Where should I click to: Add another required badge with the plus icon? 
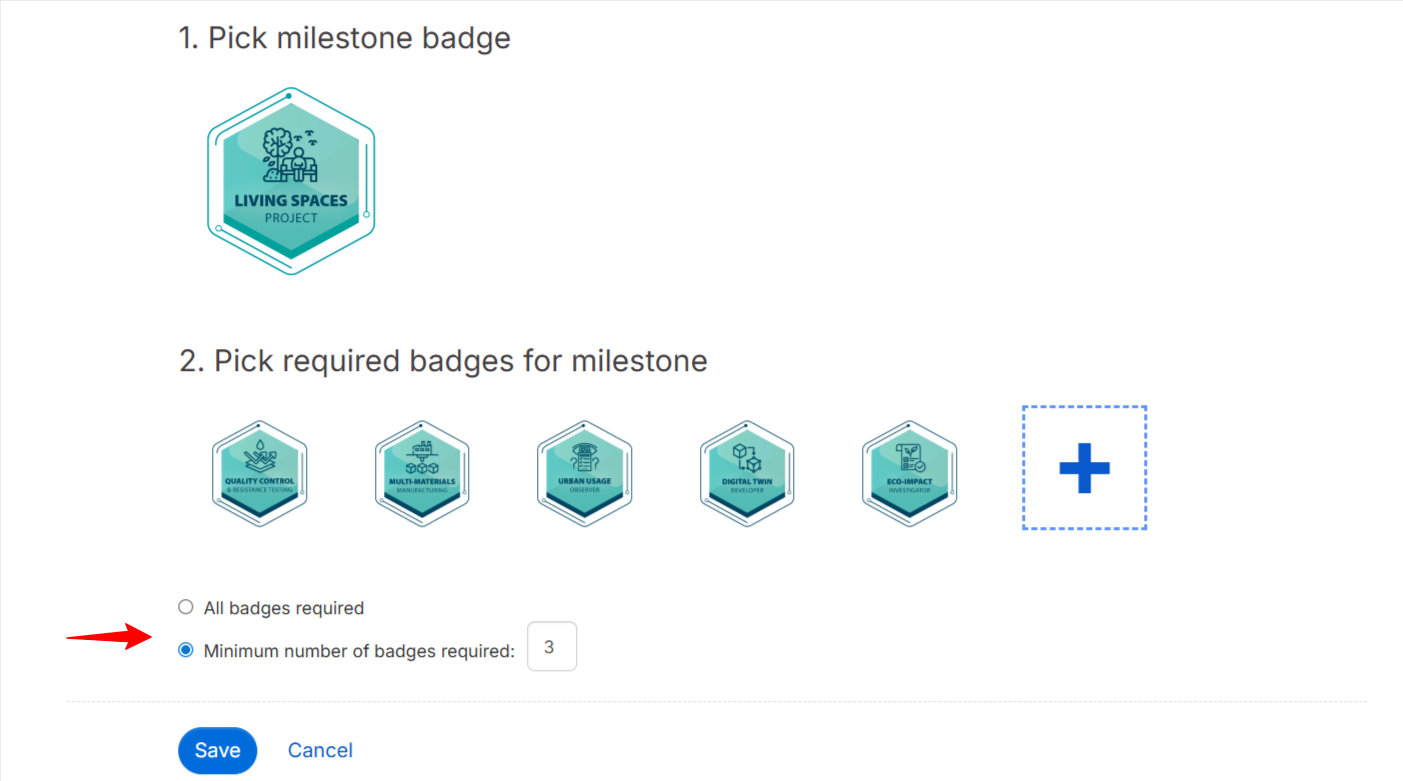[1084, 467]
